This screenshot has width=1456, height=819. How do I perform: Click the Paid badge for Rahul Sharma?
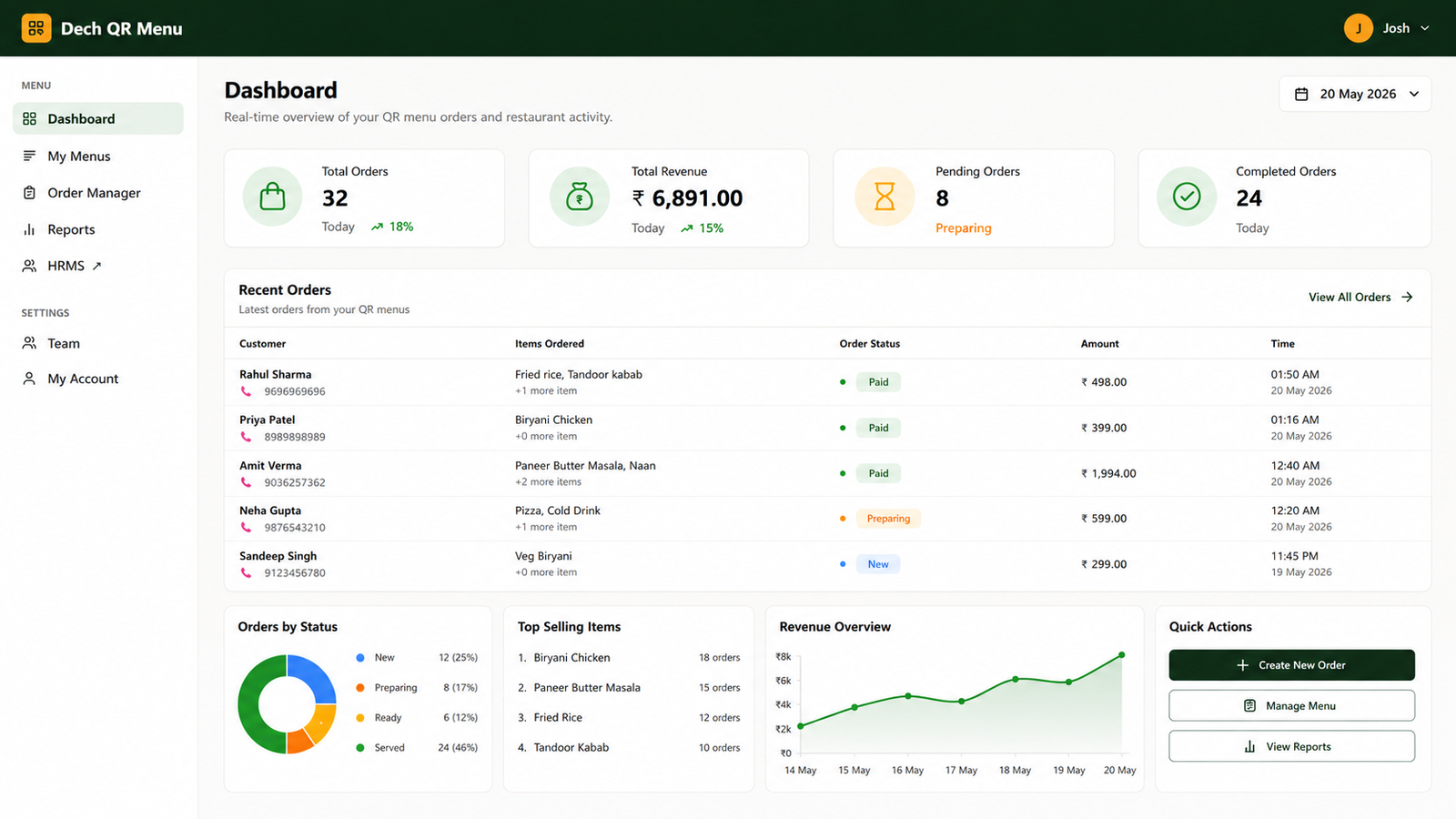click(878, 382)
